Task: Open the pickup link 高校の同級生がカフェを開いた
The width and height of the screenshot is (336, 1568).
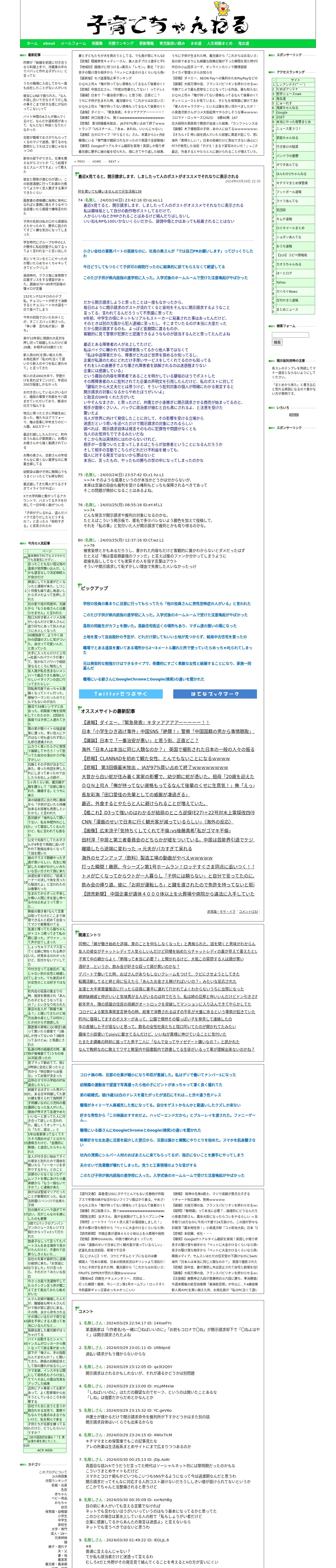Action: 160,626
